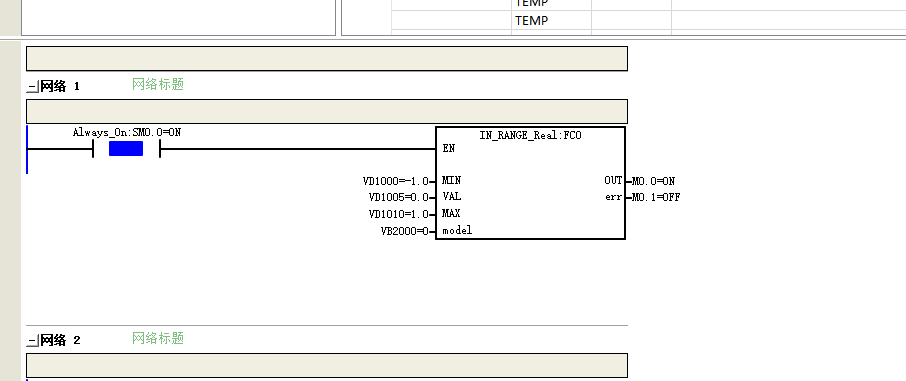Click the network 2 title placeholder text
This screenshot has height=381, width=906.
pyautogui.click(x=158, y=338)
